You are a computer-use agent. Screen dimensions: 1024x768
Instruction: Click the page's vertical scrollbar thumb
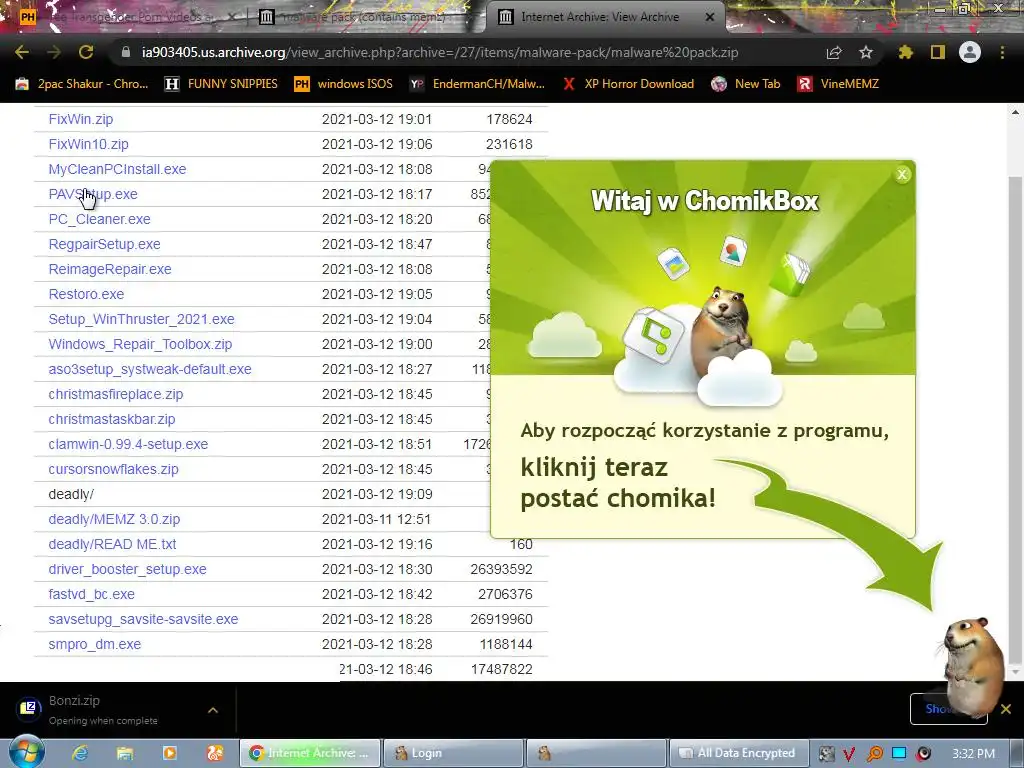click(x=1014, y=418)
